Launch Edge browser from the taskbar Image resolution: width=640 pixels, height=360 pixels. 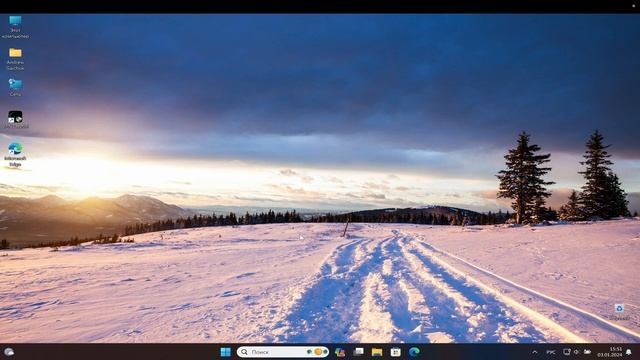point(414,352)
